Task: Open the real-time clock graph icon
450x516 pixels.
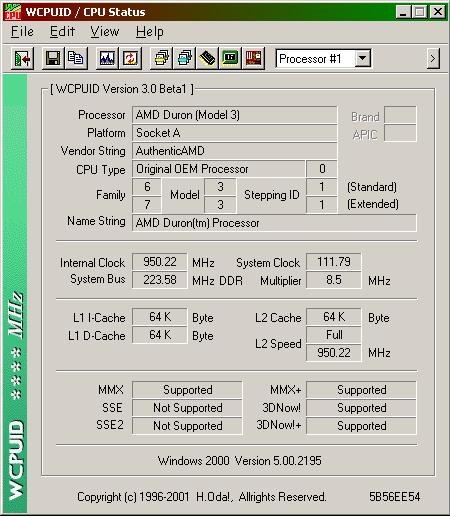Action: [x=107, y=59]
